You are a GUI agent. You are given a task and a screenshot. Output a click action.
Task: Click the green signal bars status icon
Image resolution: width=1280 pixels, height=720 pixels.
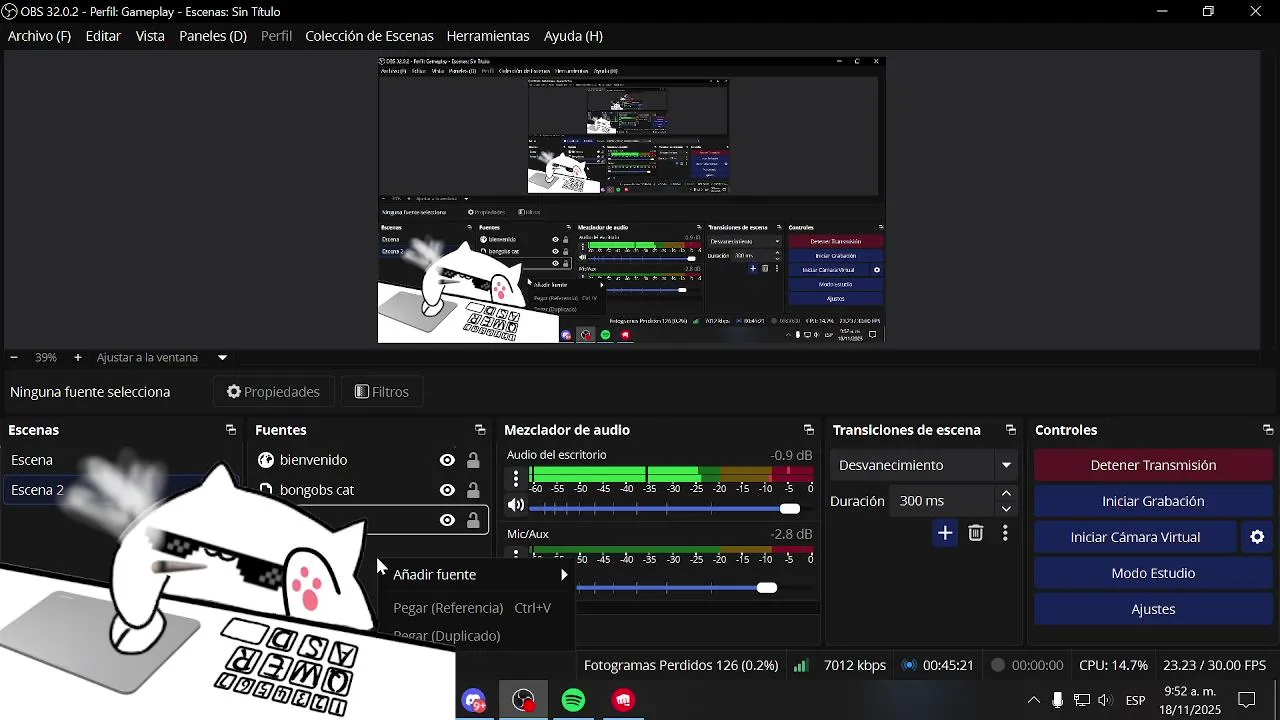click(x=801, y=665)
